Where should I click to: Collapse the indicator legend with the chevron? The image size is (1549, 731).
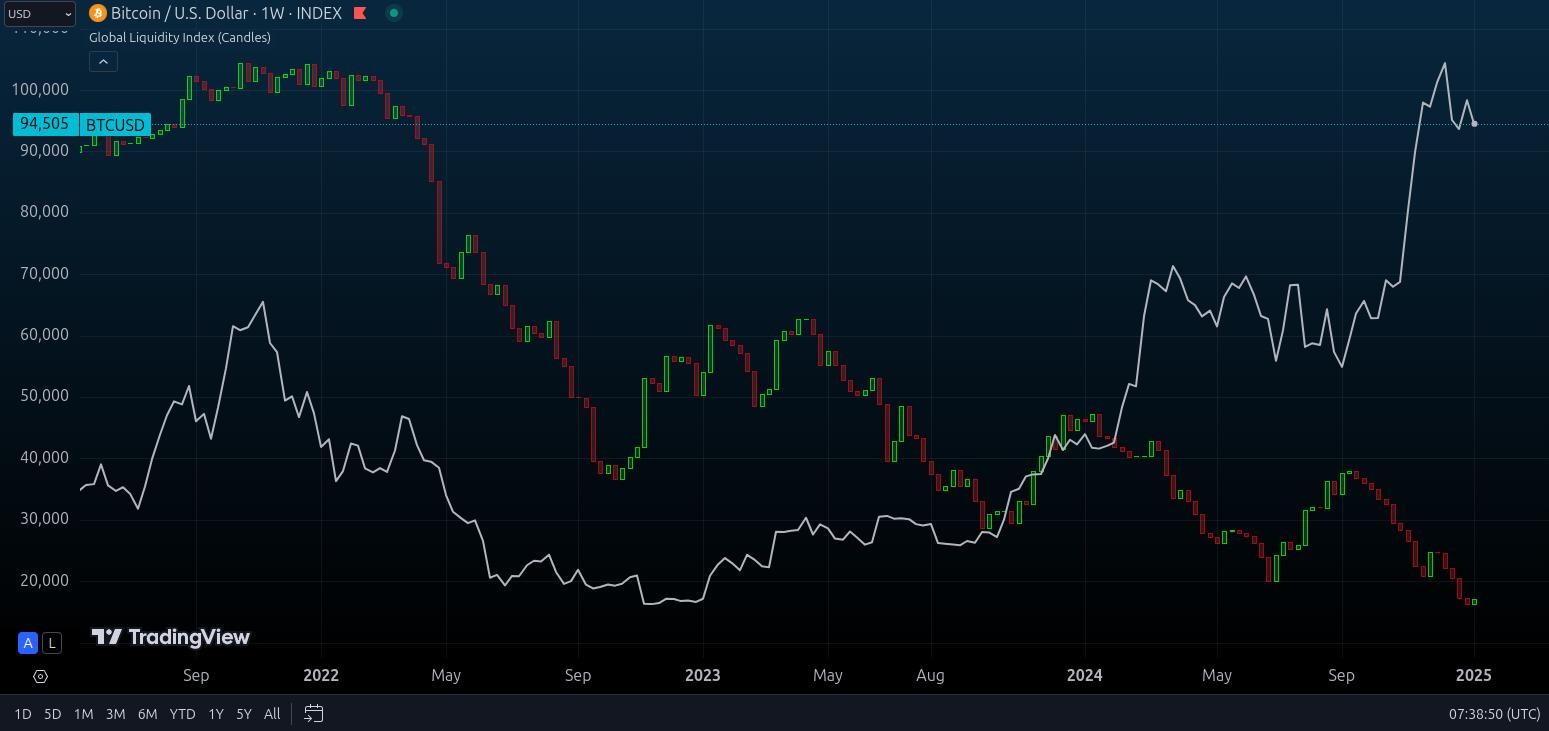click(103, 61)
